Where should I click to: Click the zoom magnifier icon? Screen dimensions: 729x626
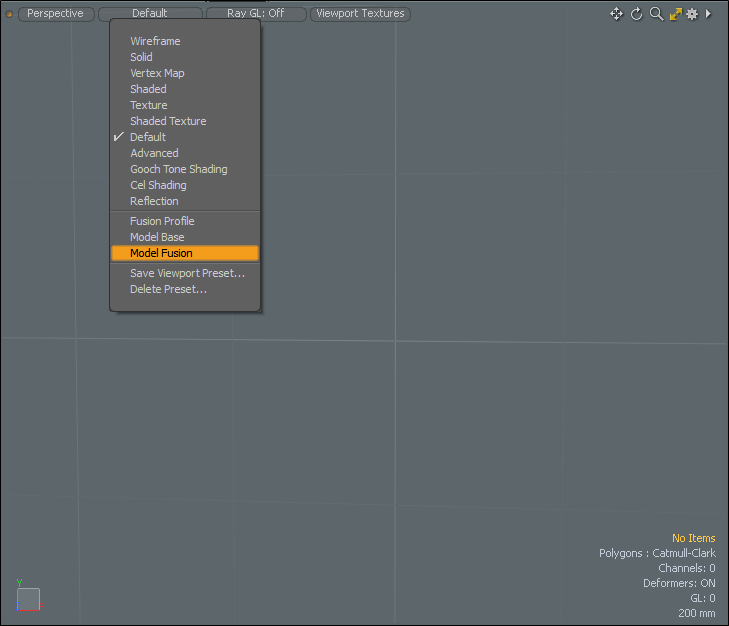tap(656, 14)
